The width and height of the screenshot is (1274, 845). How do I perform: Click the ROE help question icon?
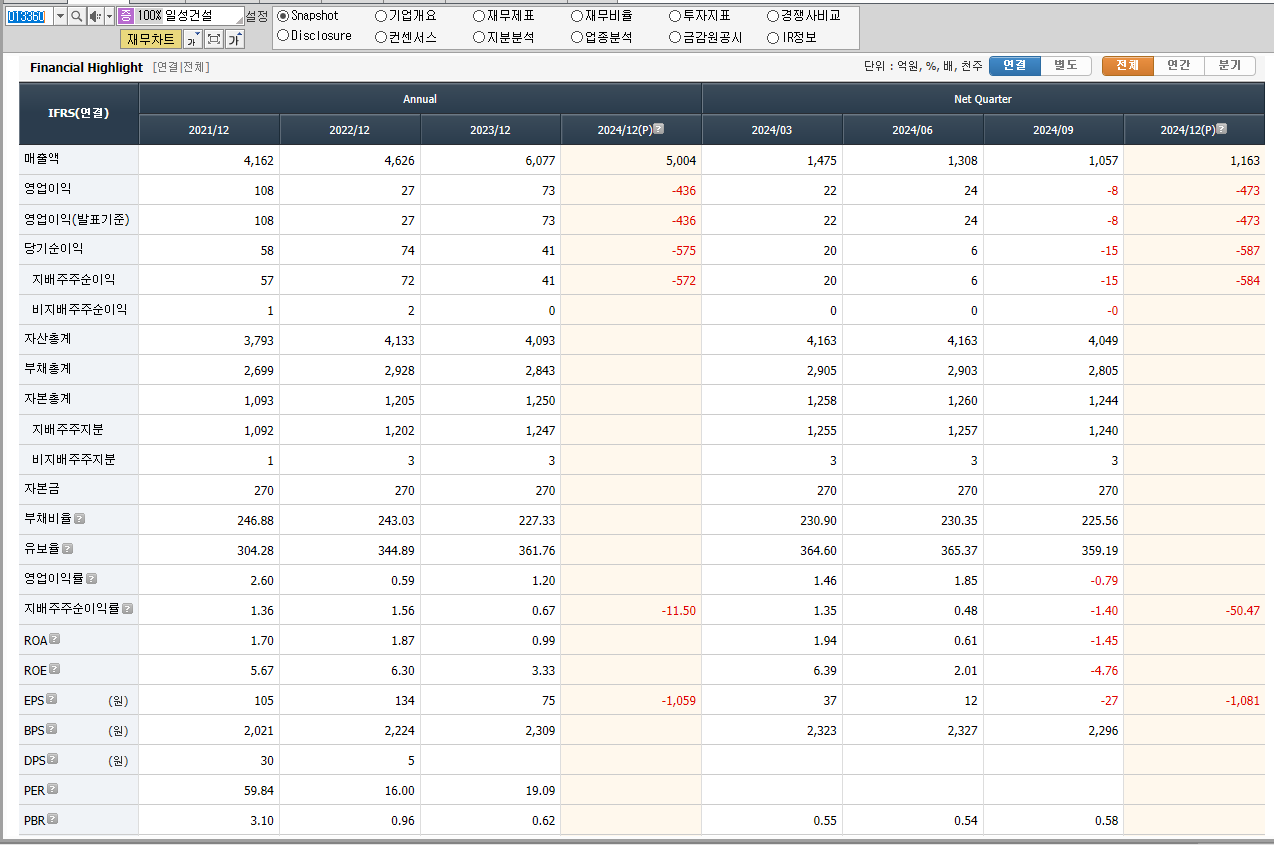[x=55, y=669]
